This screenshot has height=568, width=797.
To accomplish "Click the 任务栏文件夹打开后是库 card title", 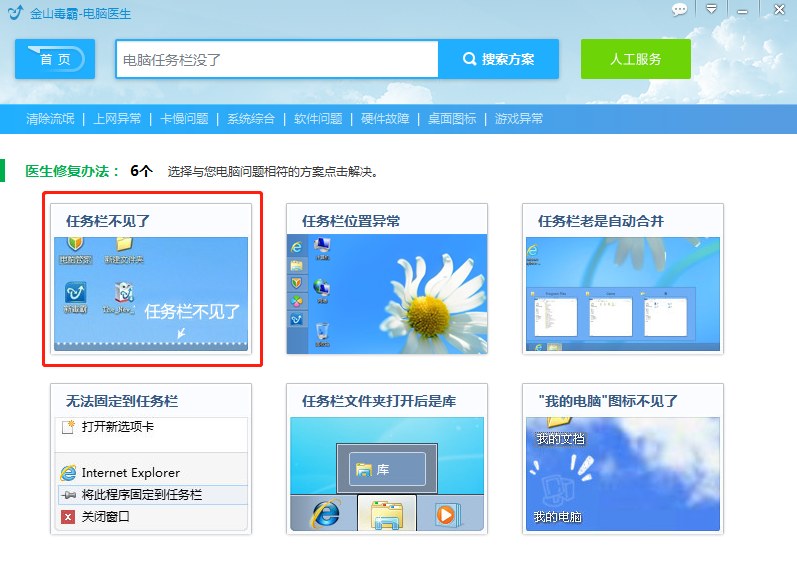I will [x=379, y=401].
